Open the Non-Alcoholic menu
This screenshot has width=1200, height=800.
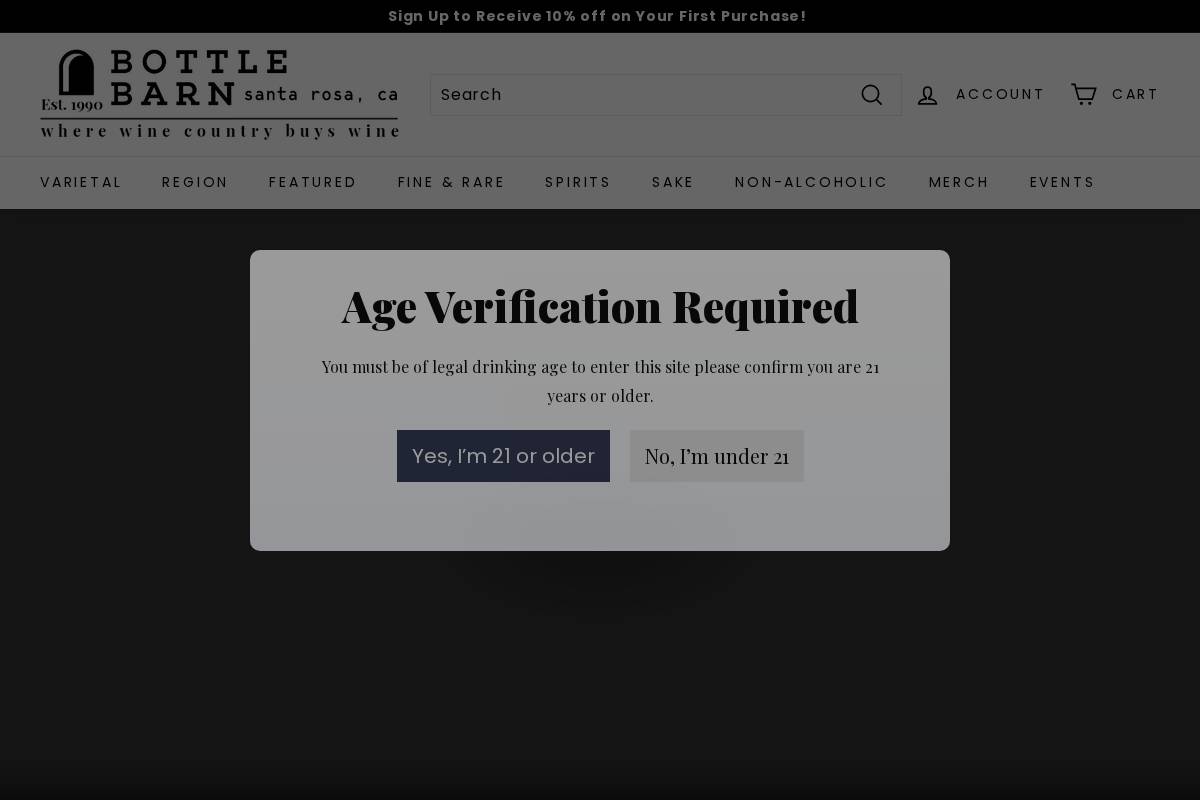pos(811,182)
